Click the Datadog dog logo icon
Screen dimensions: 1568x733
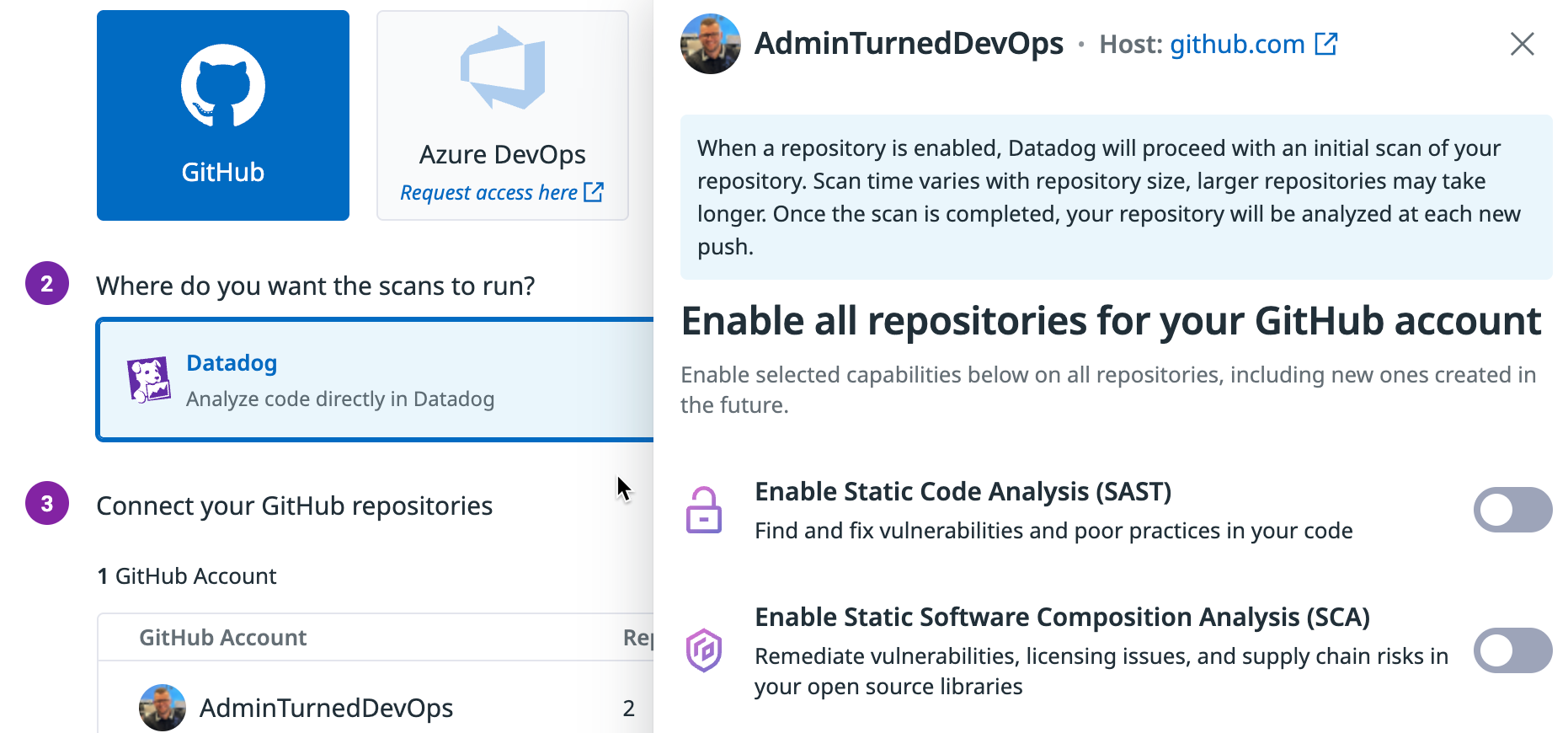click(149, 380)
